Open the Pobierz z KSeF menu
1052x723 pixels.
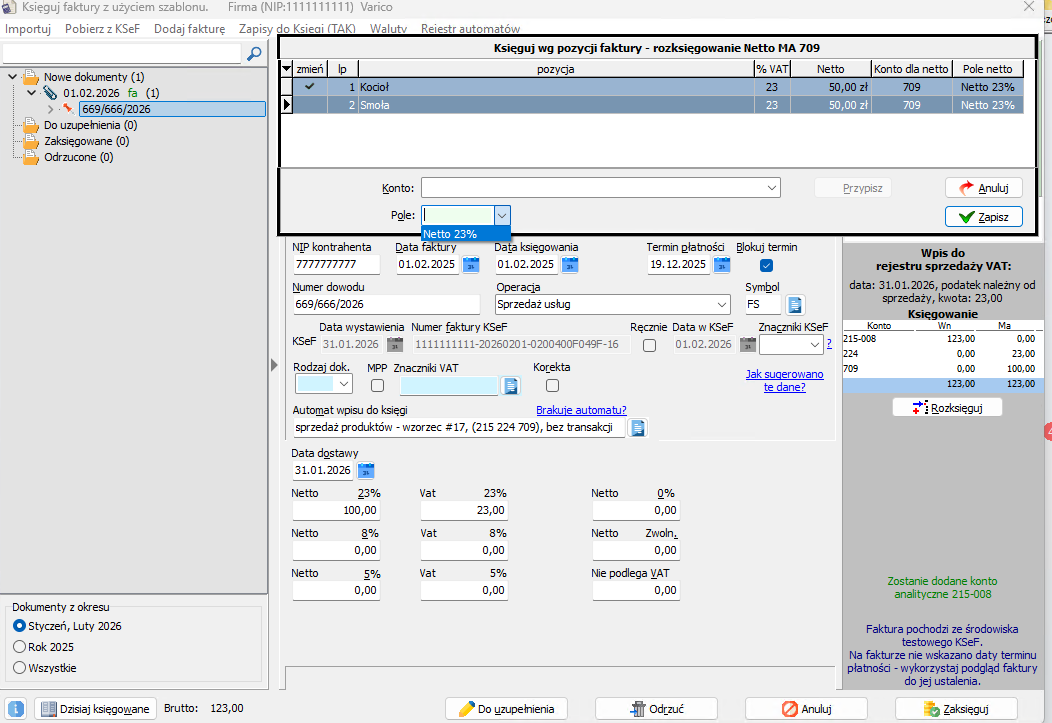[103, 29]
